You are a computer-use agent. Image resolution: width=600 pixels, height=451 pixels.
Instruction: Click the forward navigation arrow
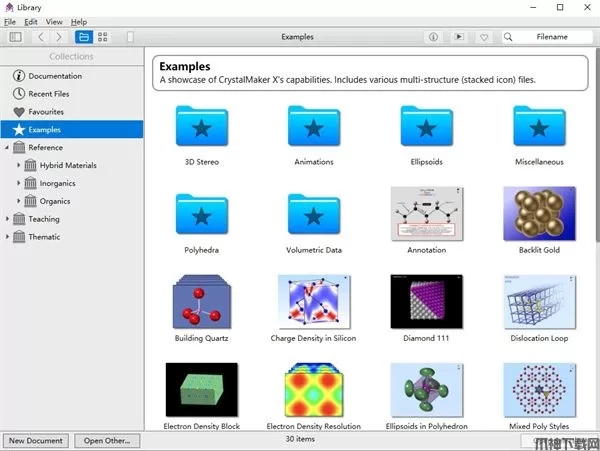[59, 37]
